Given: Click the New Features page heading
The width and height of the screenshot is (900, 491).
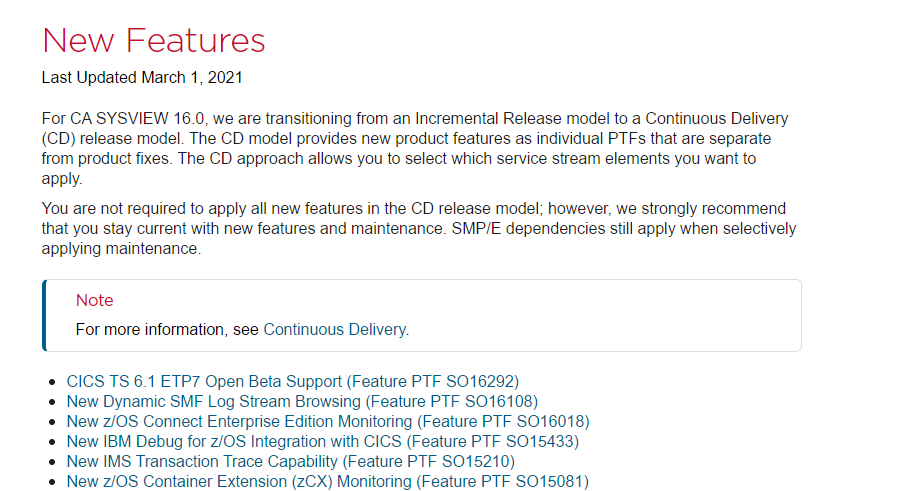Looking at the screenshot, I should coord(154,40).
